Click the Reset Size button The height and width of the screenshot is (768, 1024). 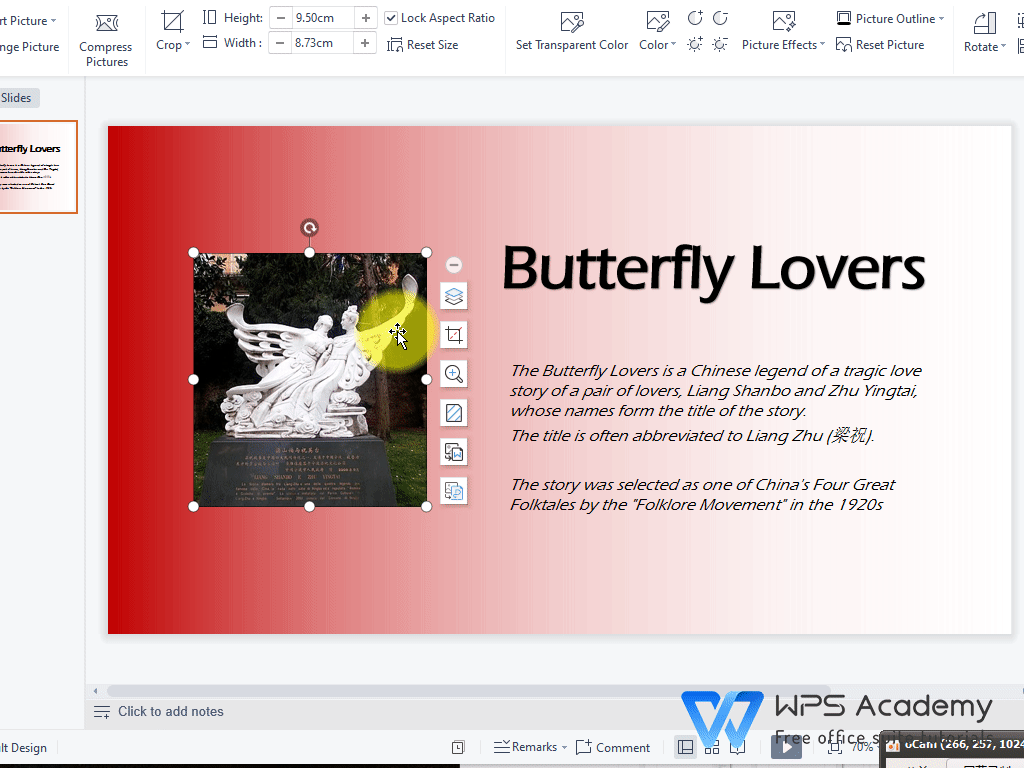(423, 44)
